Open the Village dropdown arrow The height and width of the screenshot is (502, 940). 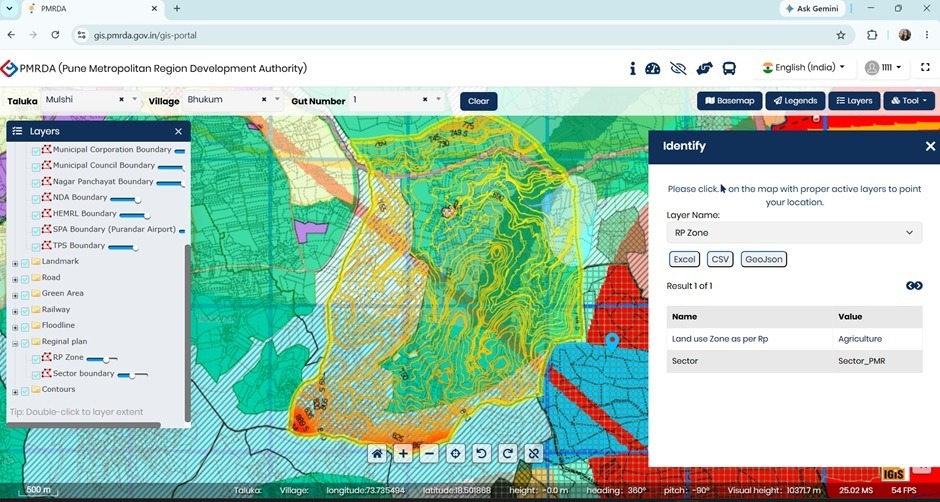click(277, 100)
